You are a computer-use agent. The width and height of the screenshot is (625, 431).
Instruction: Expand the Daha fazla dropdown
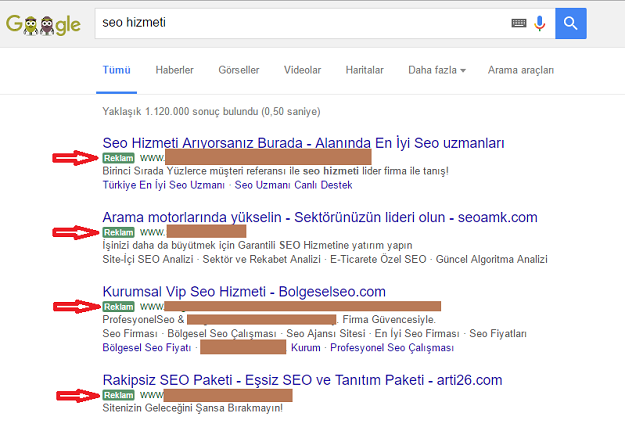point(437,70)
